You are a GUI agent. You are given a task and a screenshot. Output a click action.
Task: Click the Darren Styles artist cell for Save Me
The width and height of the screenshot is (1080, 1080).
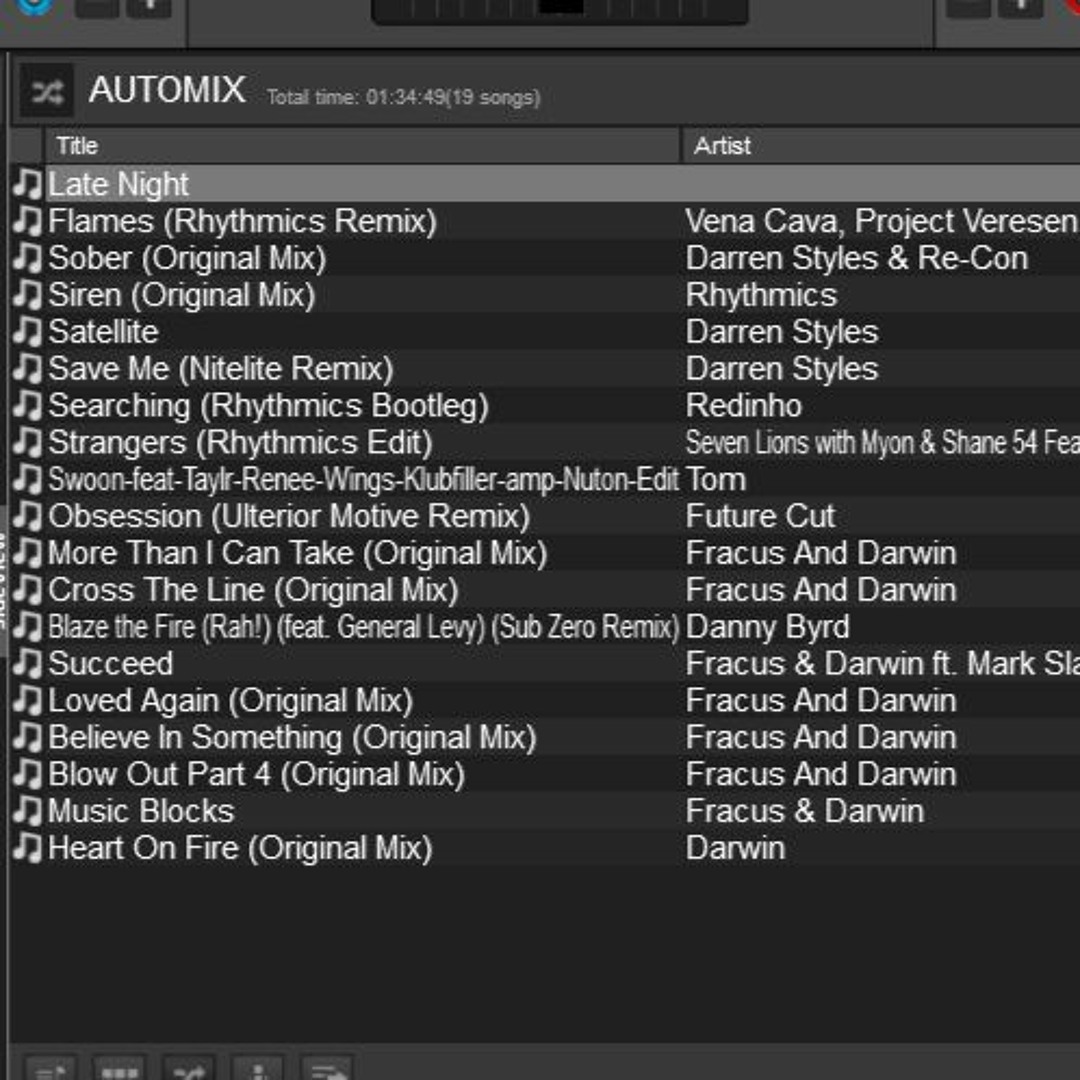(782, 368)
